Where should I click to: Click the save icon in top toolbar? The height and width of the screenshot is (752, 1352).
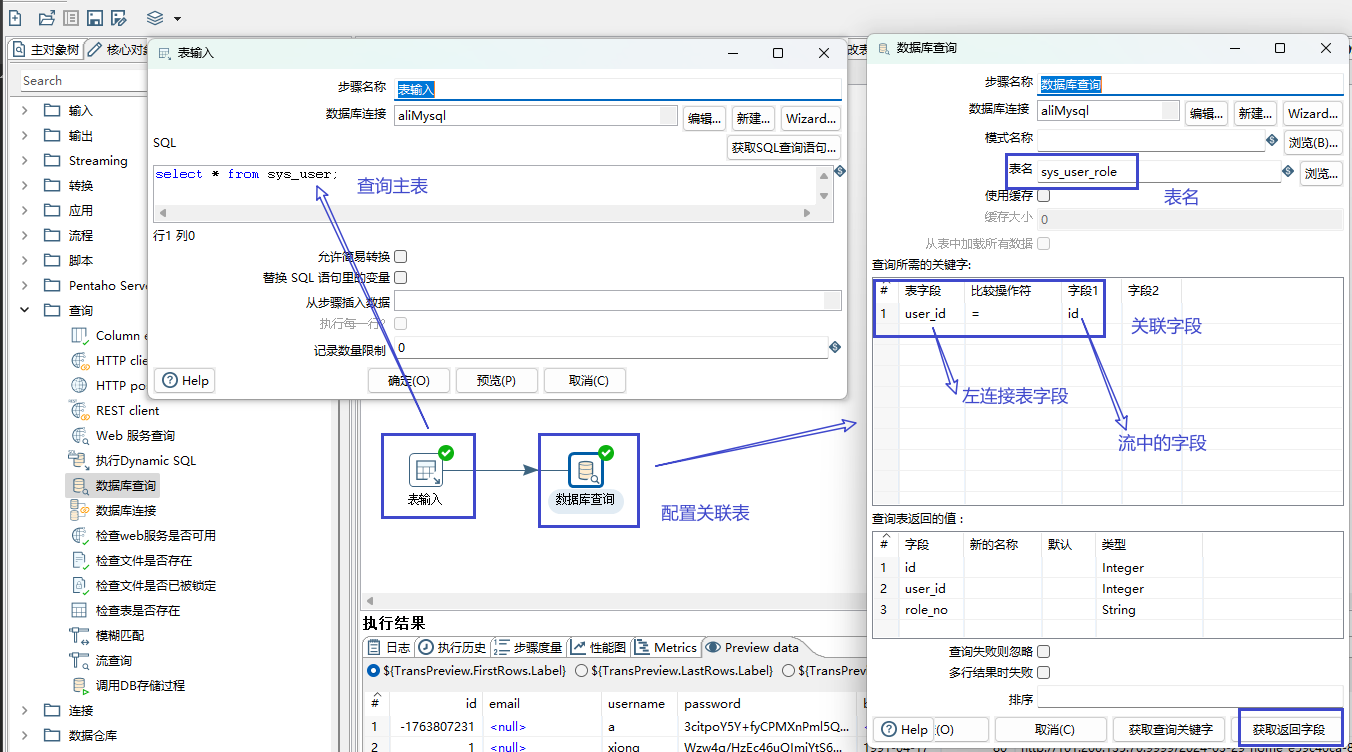click(x=95, y=18)
